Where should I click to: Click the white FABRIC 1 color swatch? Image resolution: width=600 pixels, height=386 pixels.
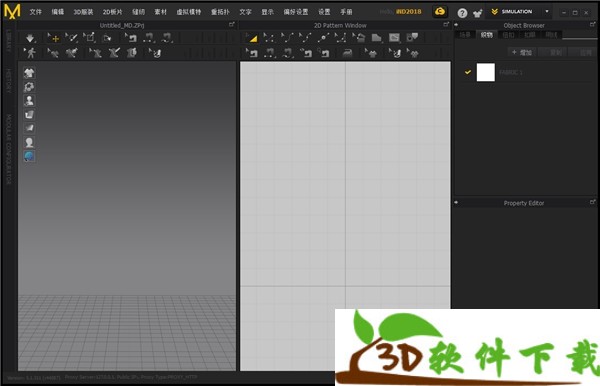point(486,72)
